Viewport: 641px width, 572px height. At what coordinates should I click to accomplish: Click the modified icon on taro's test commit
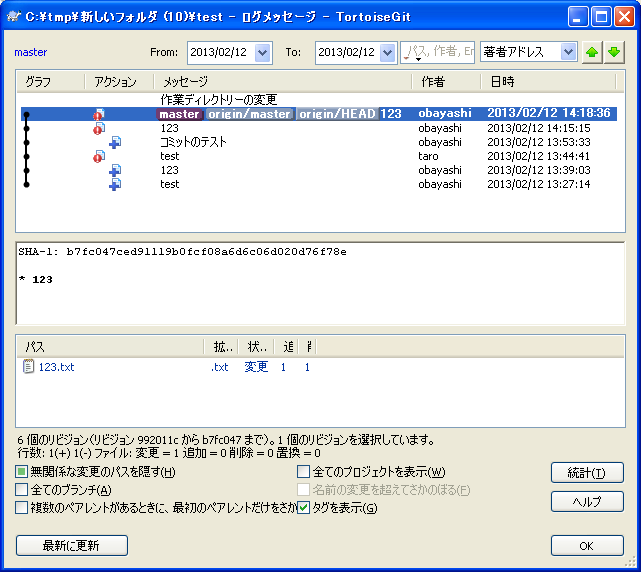pyautogui.click(x=99, y=157)
